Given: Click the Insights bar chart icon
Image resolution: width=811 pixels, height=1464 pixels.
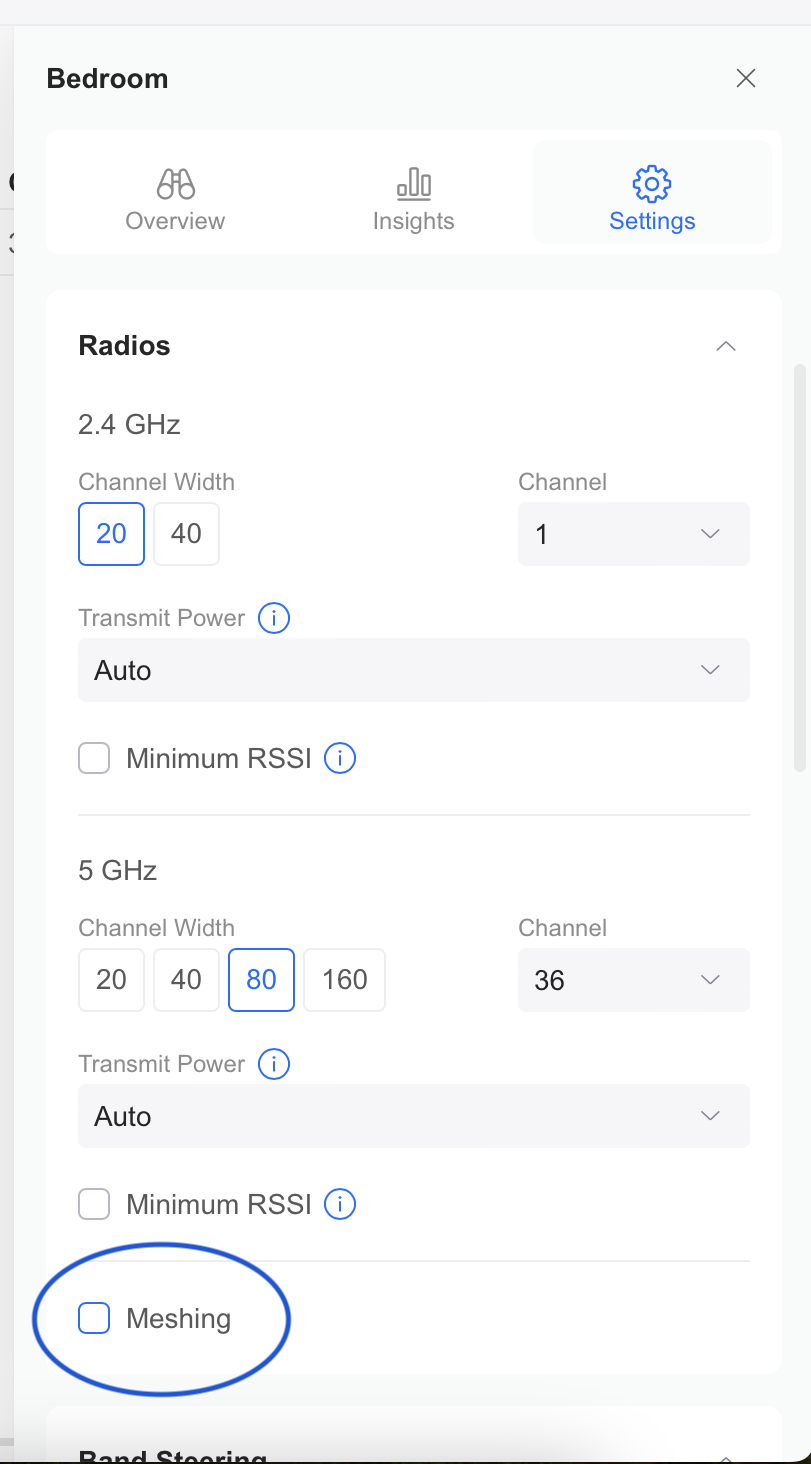Looking at the screenshot, I should point(413,184).
